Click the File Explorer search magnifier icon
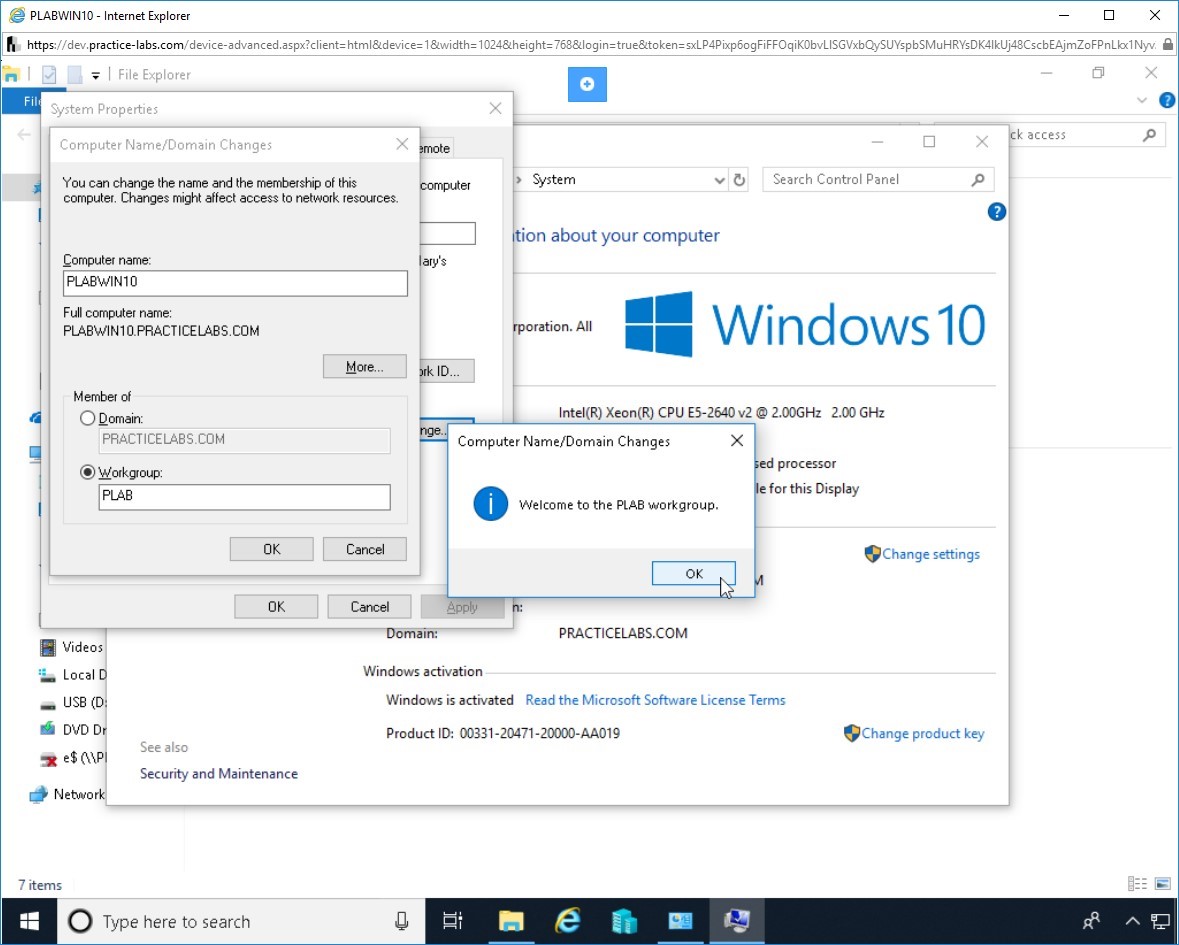 [1150, 135]
